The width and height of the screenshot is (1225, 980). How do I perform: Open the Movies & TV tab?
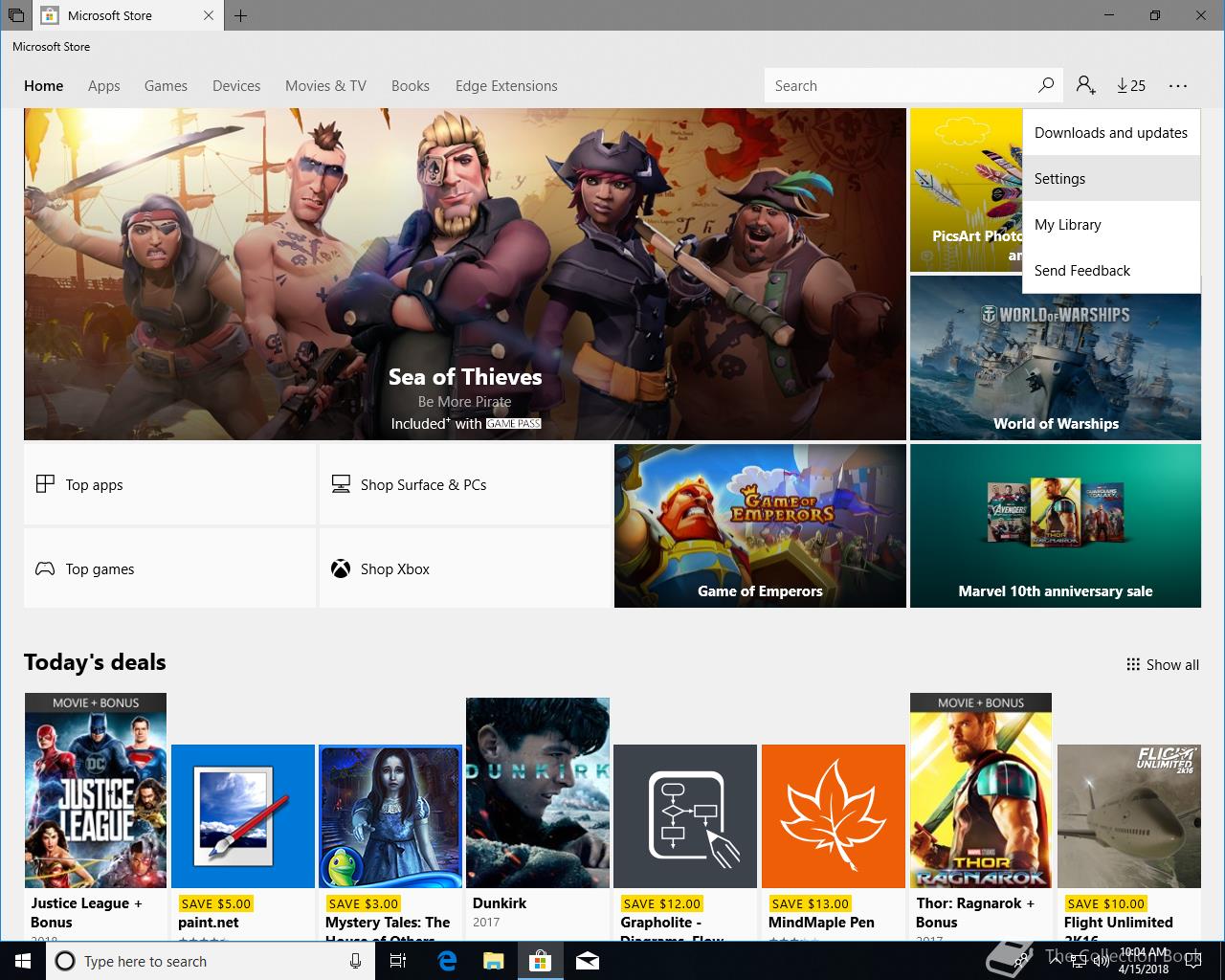[x=325, y=85]
